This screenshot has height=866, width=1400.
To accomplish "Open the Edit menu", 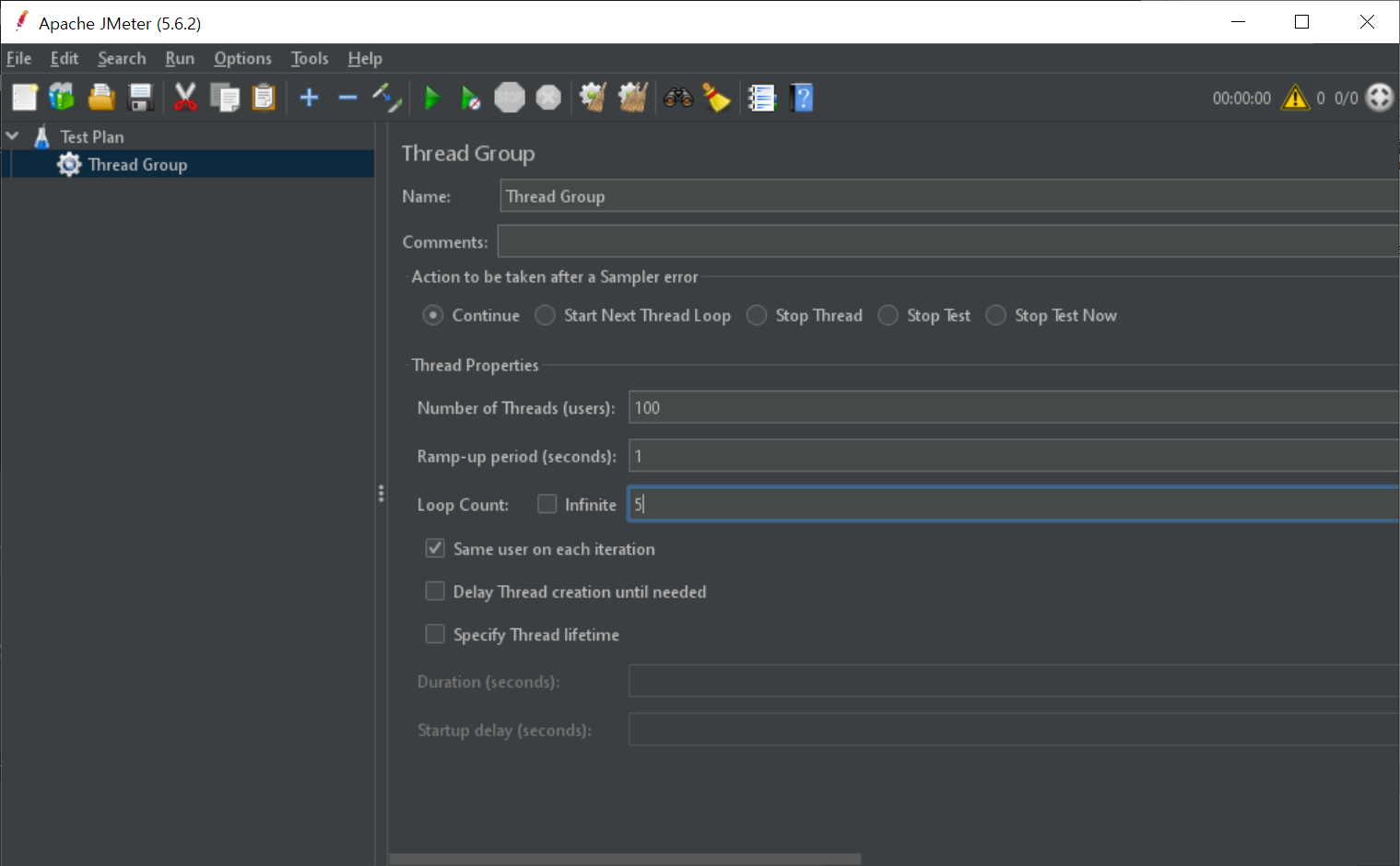I will click(65, 58).
